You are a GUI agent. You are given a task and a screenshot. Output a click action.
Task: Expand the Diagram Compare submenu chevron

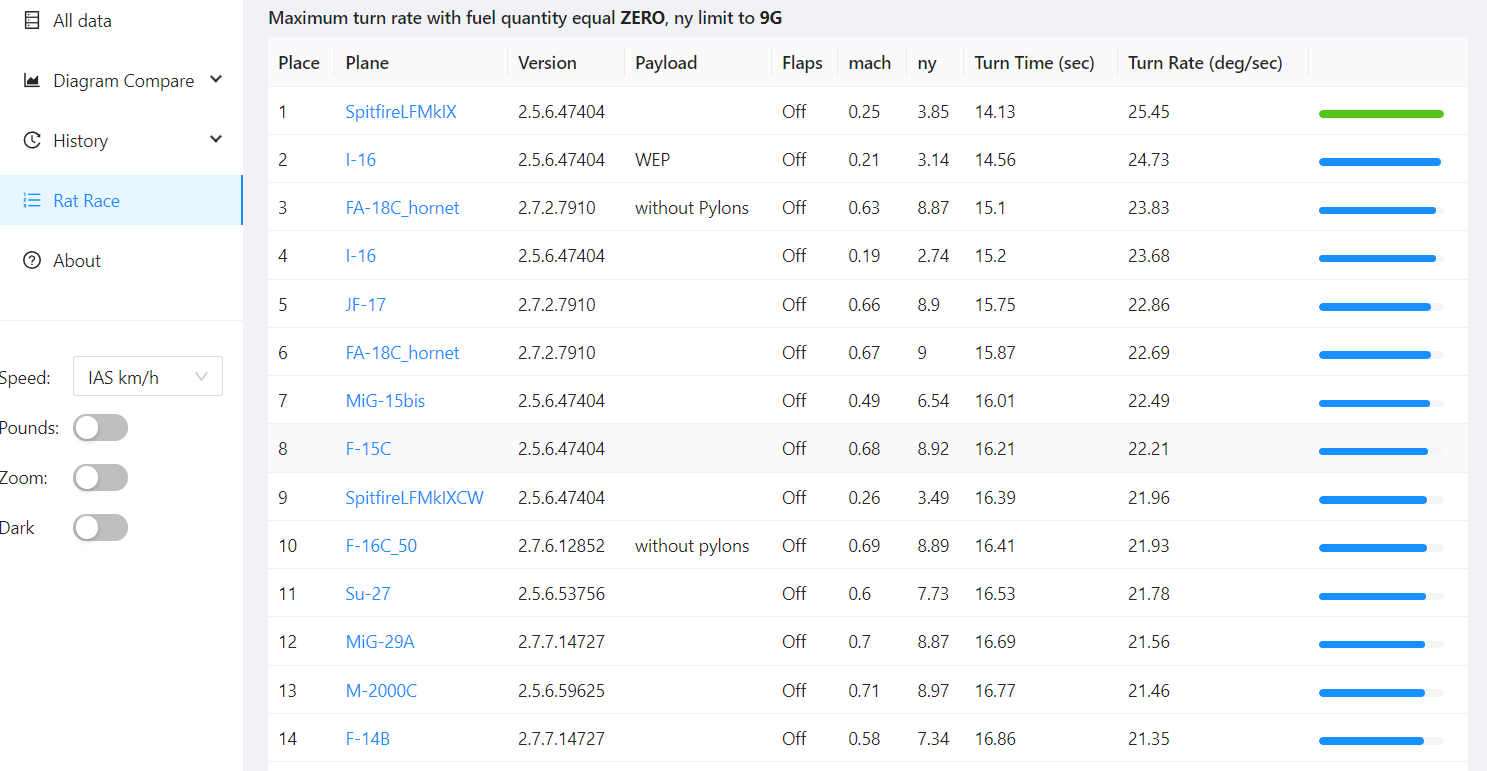[216, 79]
